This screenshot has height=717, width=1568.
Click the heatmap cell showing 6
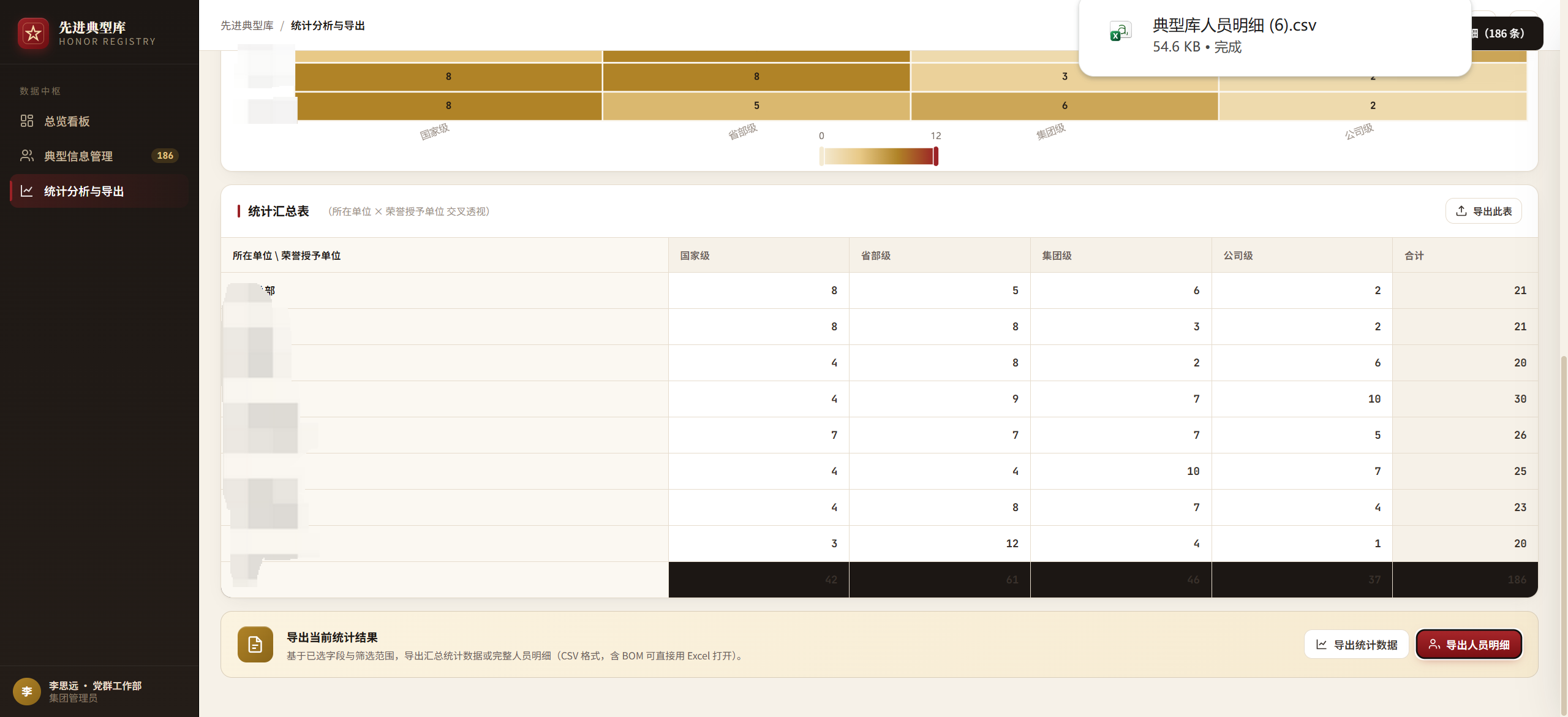point(1065,105)
